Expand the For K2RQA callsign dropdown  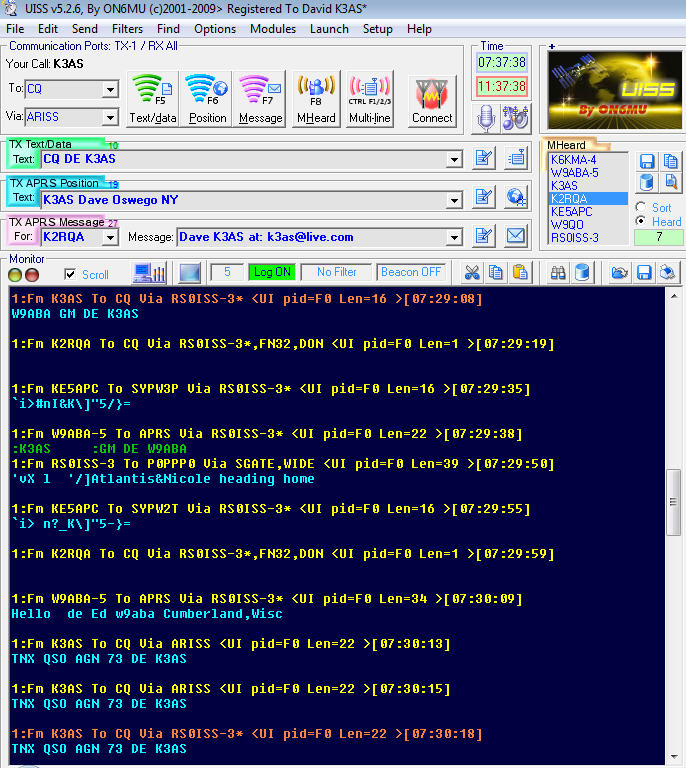pos(111,238)
